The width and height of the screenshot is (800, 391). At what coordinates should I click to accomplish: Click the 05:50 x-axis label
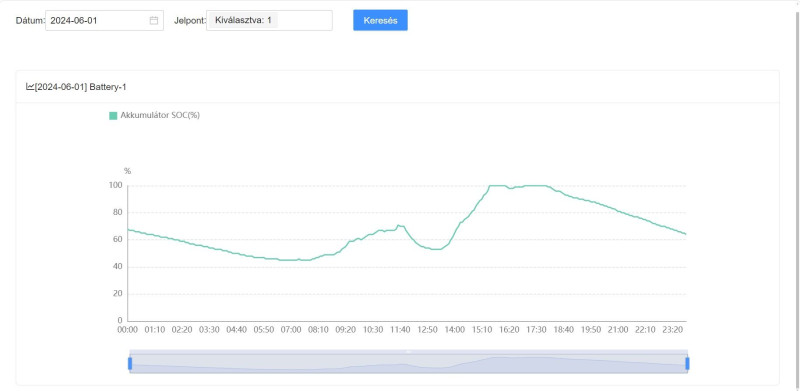pyautogui.click(x=264, y=330)
